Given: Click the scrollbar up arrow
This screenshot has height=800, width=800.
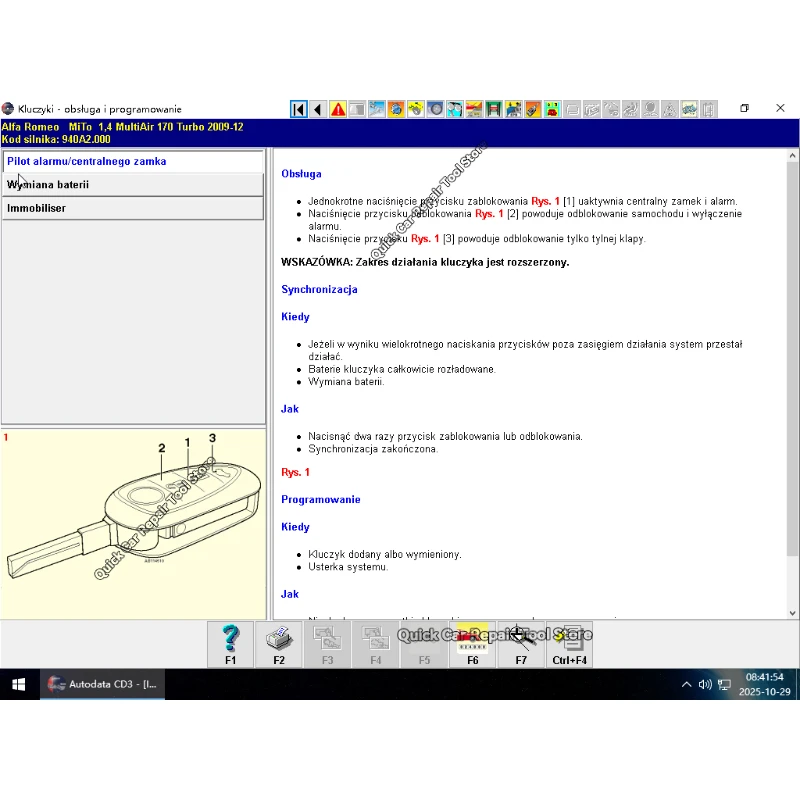Looking at the screenshot, I should [792, 156].
